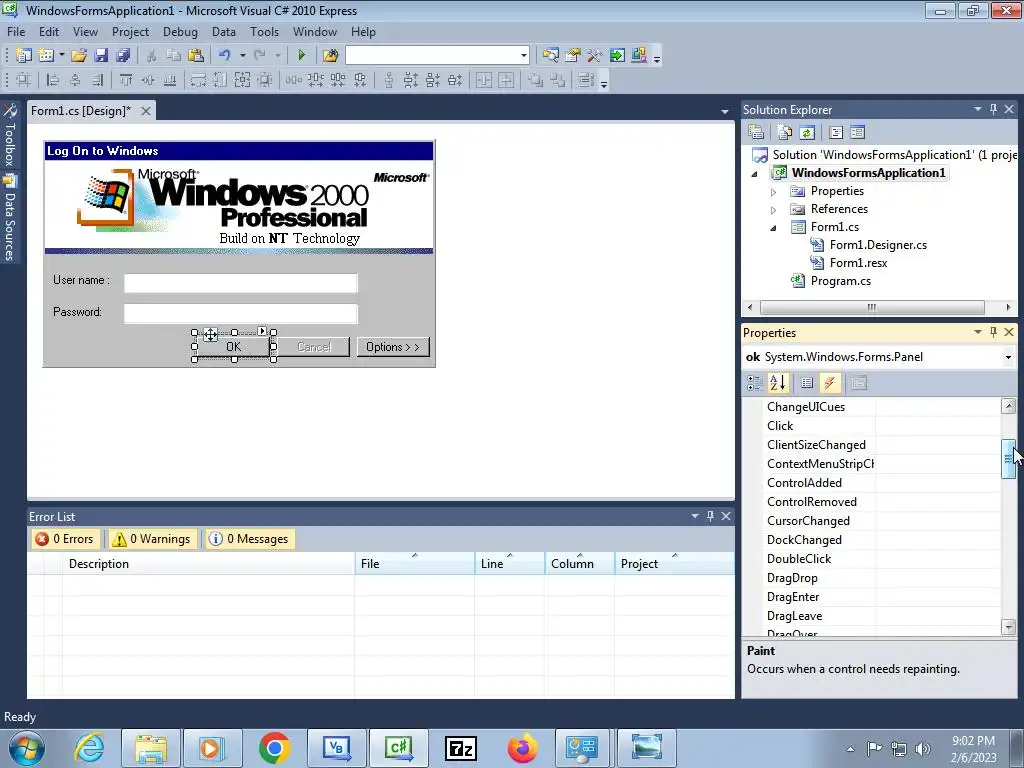Click the Align to Grid layout icon

(23, 80)
